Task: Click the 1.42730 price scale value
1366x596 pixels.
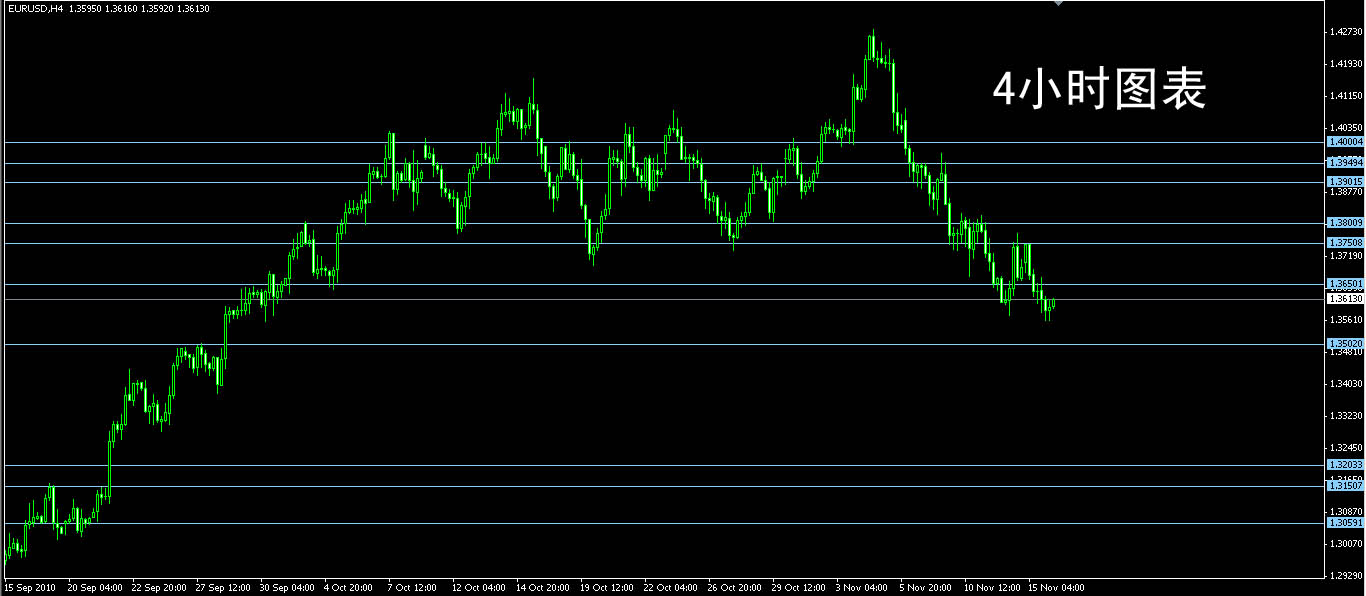Action: point(1346,32)
